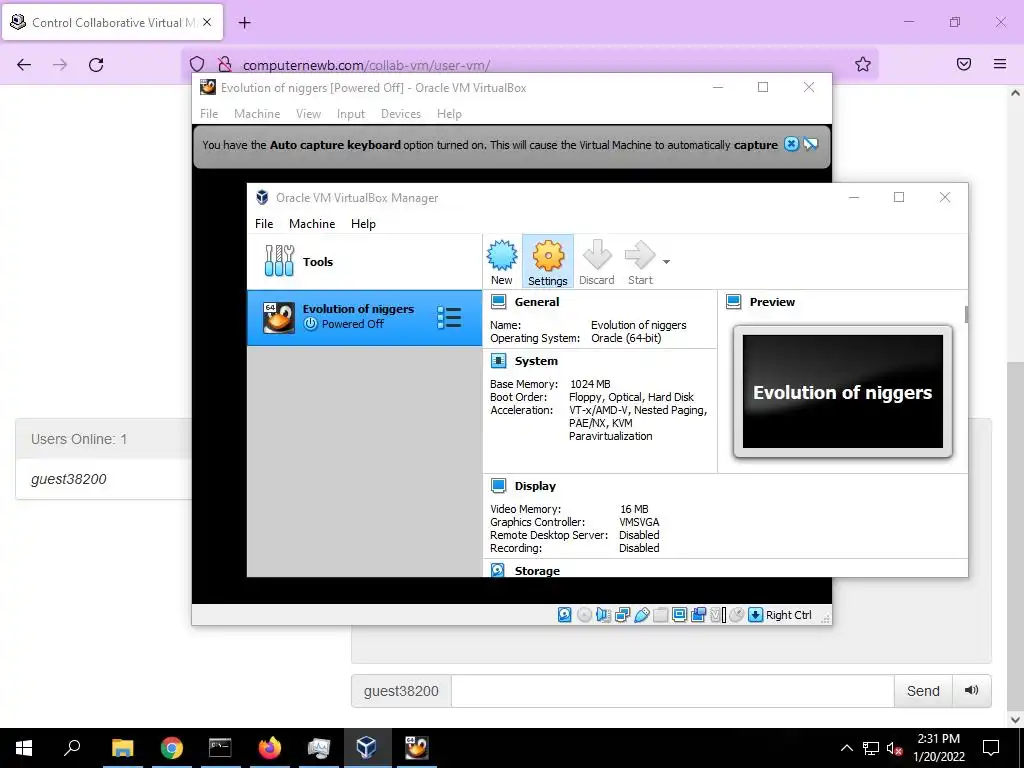
Task: Click the System section title
Action: (x=536, y=360)
